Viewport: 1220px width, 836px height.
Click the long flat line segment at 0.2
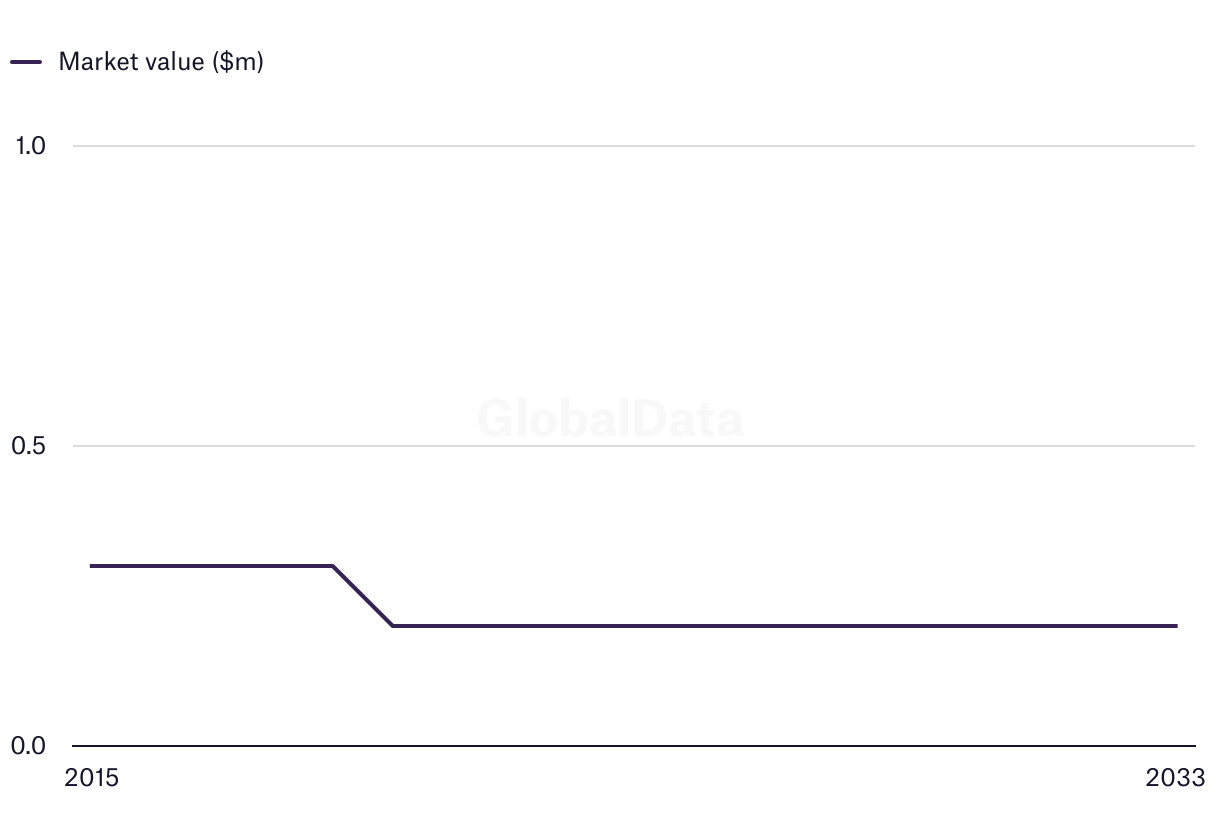click(784, 626)
